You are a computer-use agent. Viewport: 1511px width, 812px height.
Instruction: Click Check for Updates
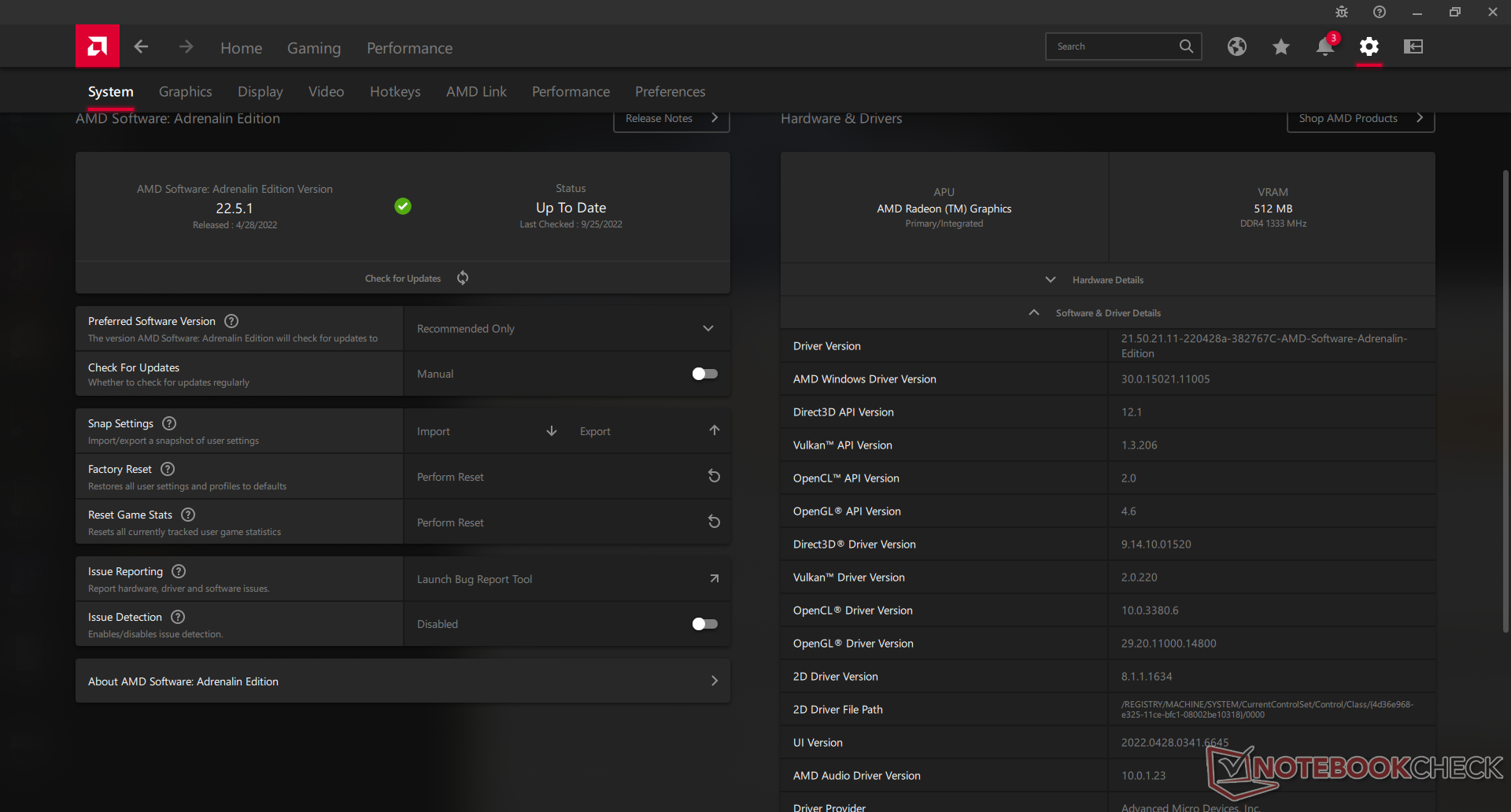tap(403, 279)
